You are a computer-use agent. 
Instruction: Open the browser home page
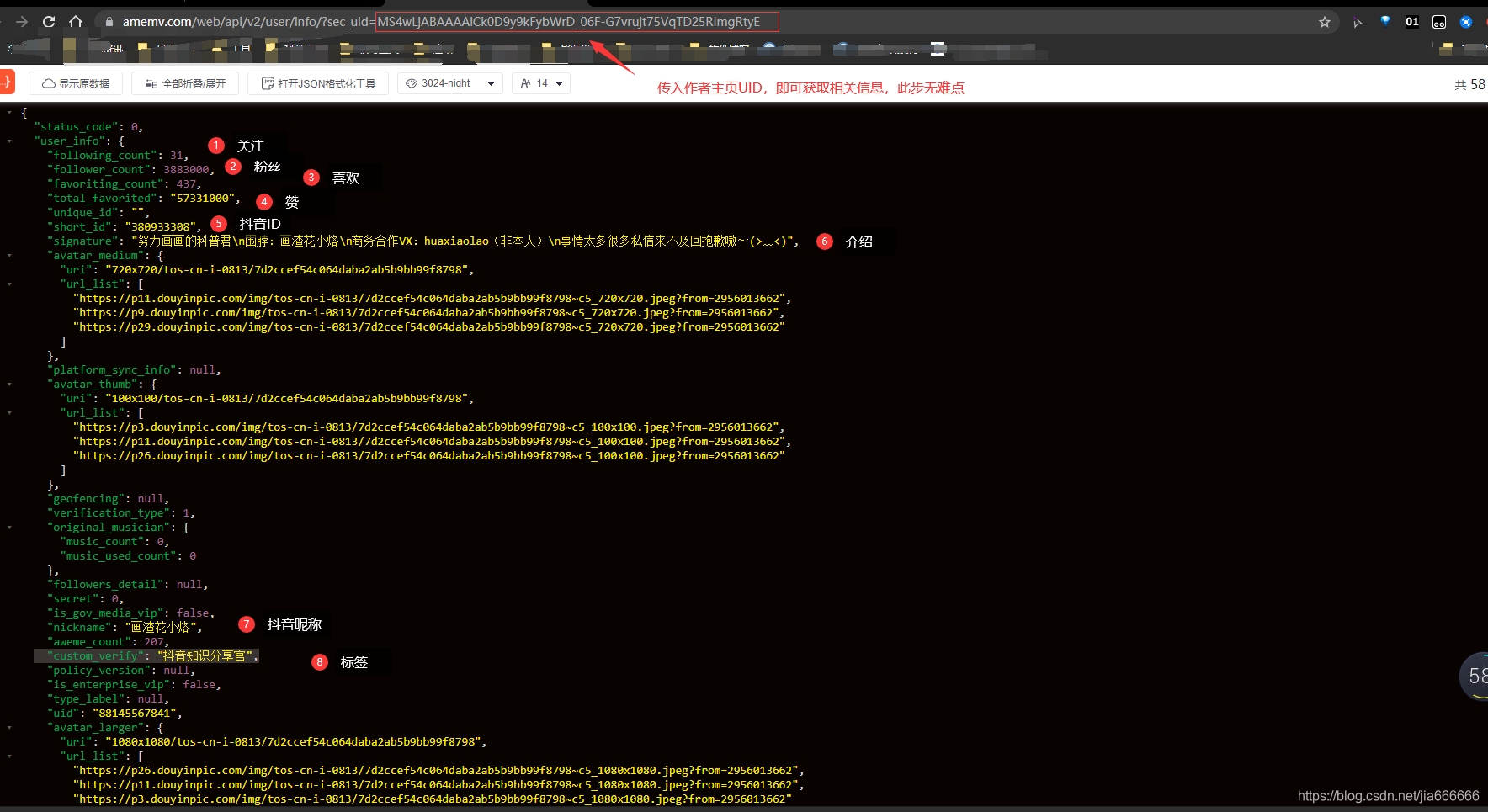coord(76,22)
